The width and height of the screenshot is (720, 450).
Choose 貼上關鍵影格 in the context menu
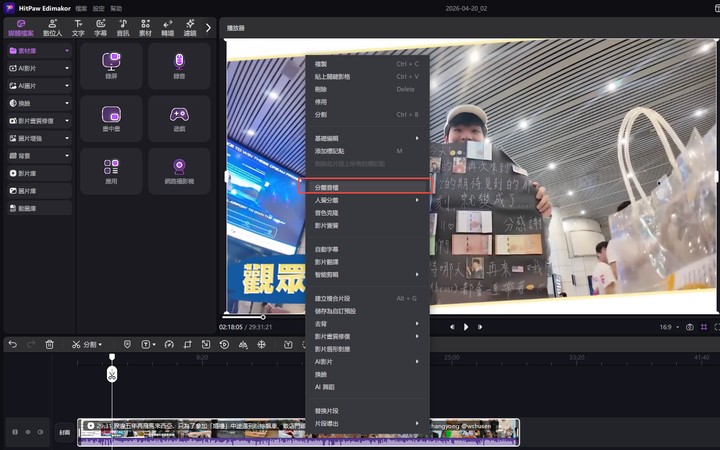coord(367,77)
